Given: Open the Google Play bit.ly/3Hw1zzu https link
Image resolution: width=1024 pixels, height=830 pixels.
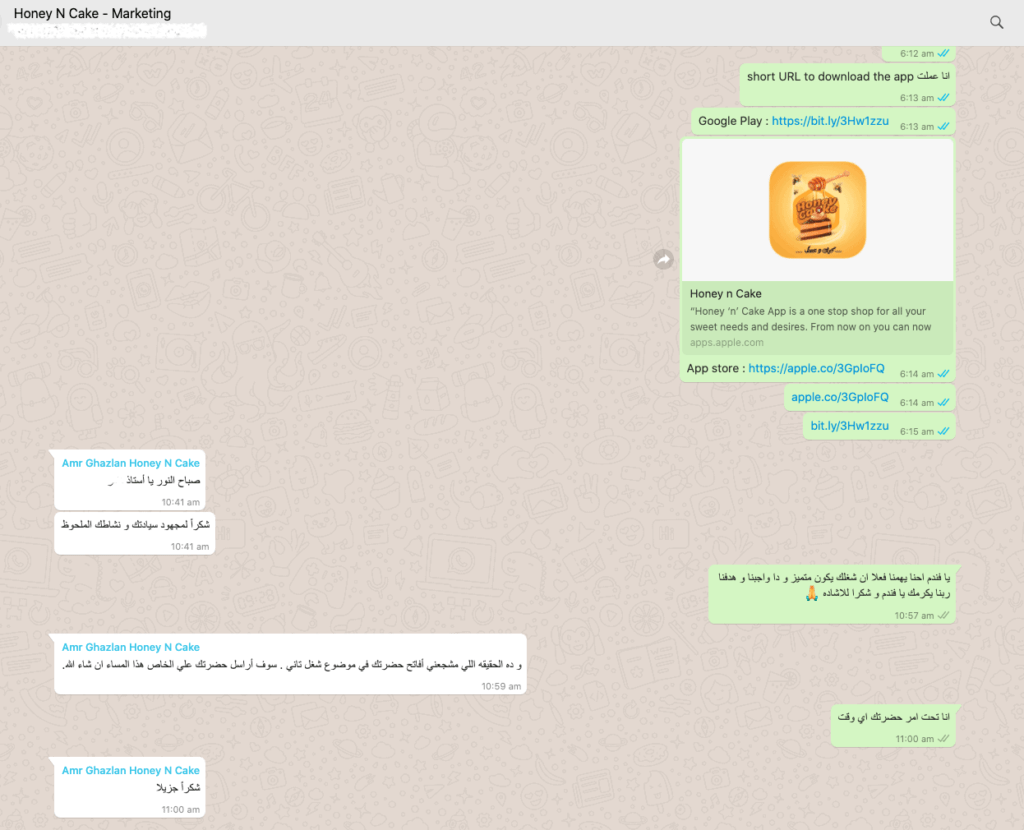Looking at the screenshot, I should [830, 121].
